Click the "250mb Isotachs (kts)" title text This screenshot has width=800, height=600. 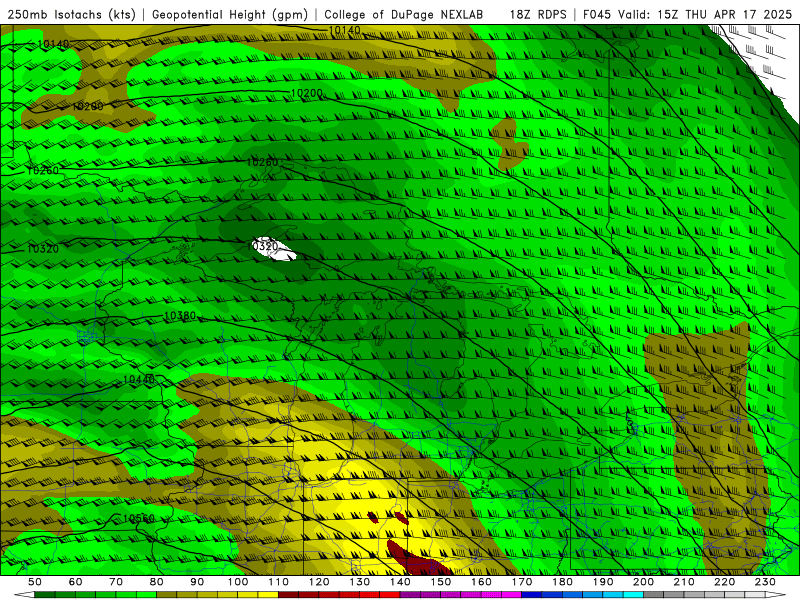click(x=71, y=15)
